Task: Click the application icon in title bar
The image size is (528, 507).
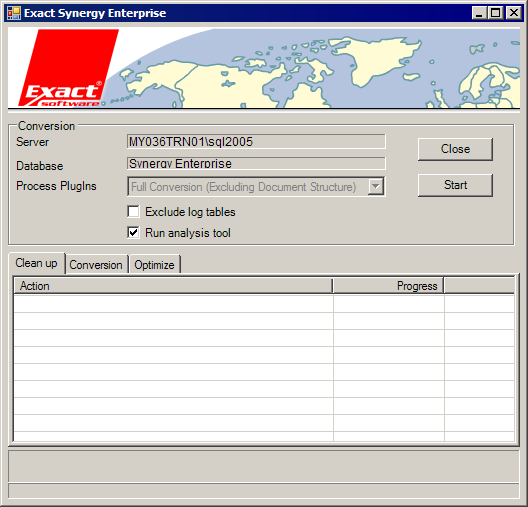Action: [14, 13]
